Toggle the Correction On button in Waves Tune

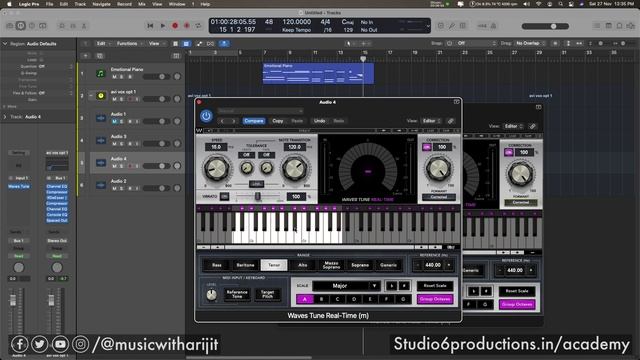click(427, 147)
